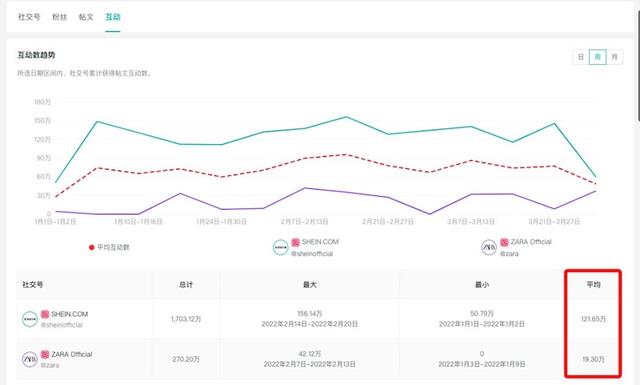This screenshot has width=640, height=385.
Task: Click the 最小 column header
Action: click(x=482, y=285)
